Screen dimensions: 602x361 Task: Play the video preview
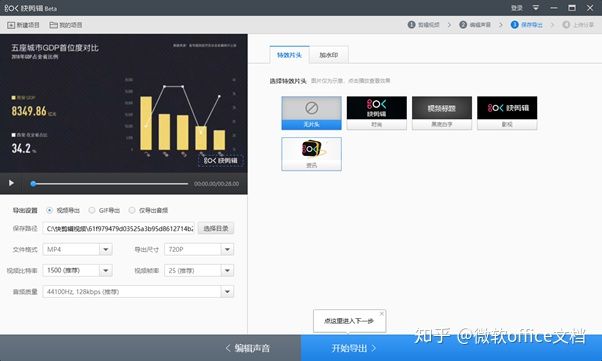(11, 183)
